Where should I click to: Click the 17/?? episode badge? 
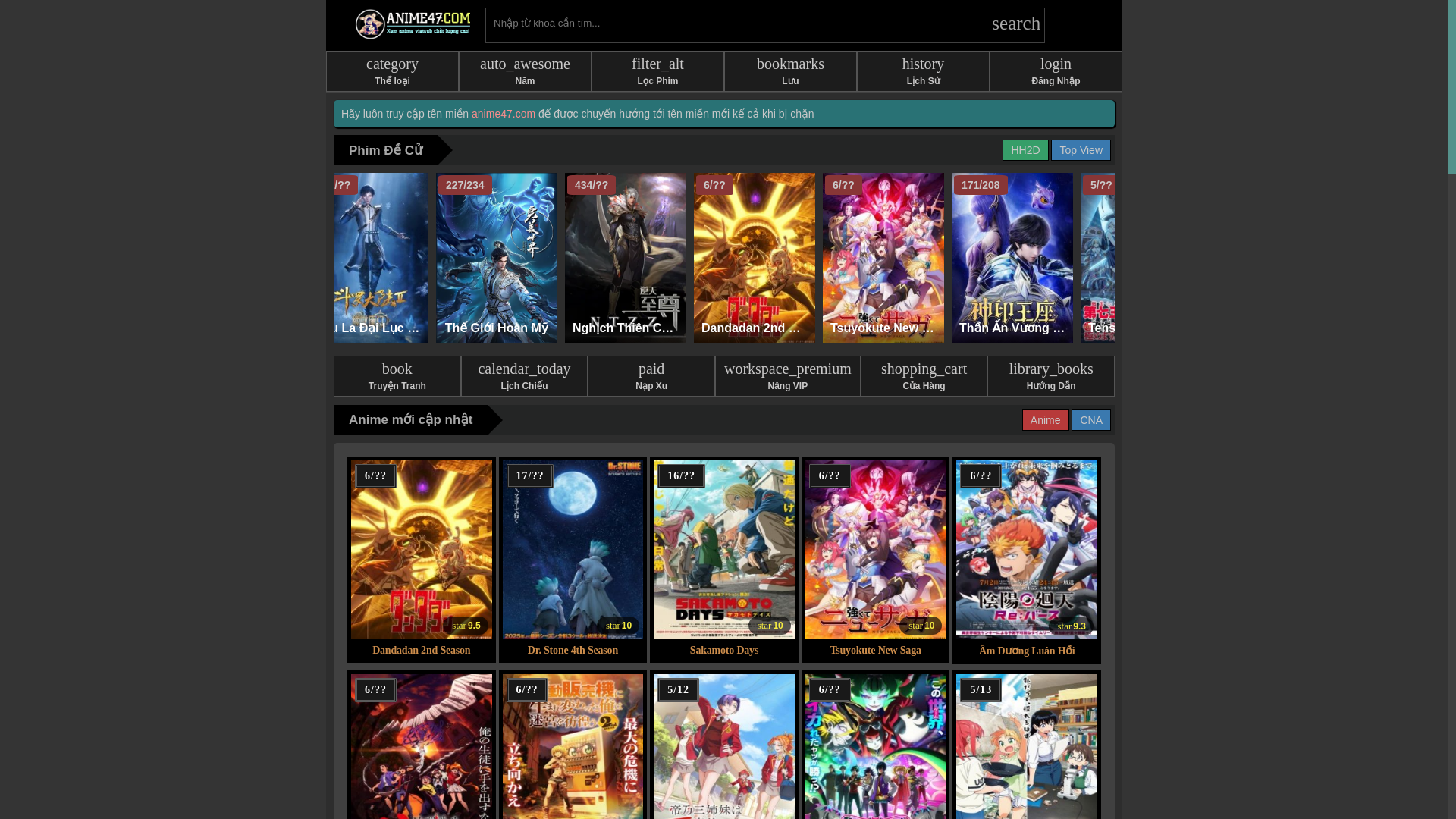click(530, 476)
